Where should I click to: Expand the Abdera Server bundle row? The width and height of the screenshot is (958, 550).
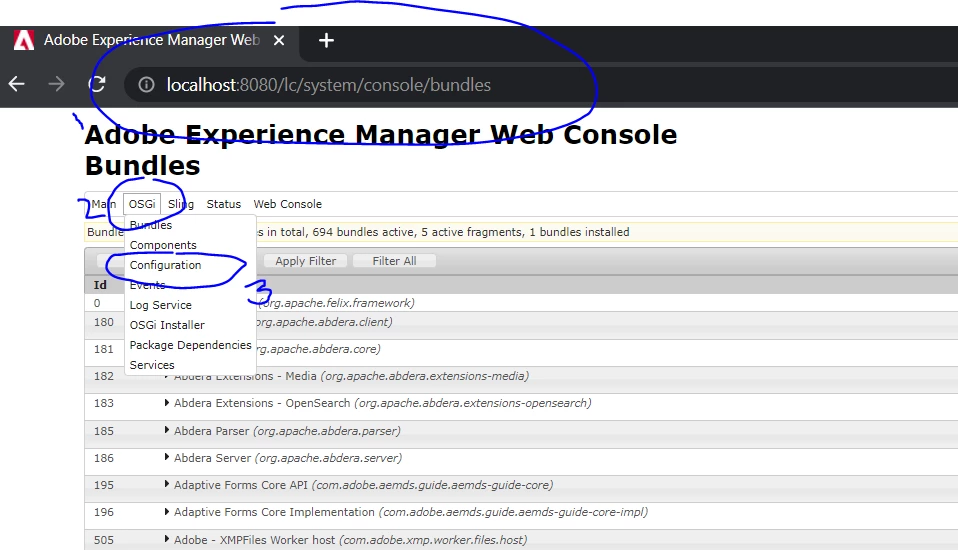coord(167,457)
